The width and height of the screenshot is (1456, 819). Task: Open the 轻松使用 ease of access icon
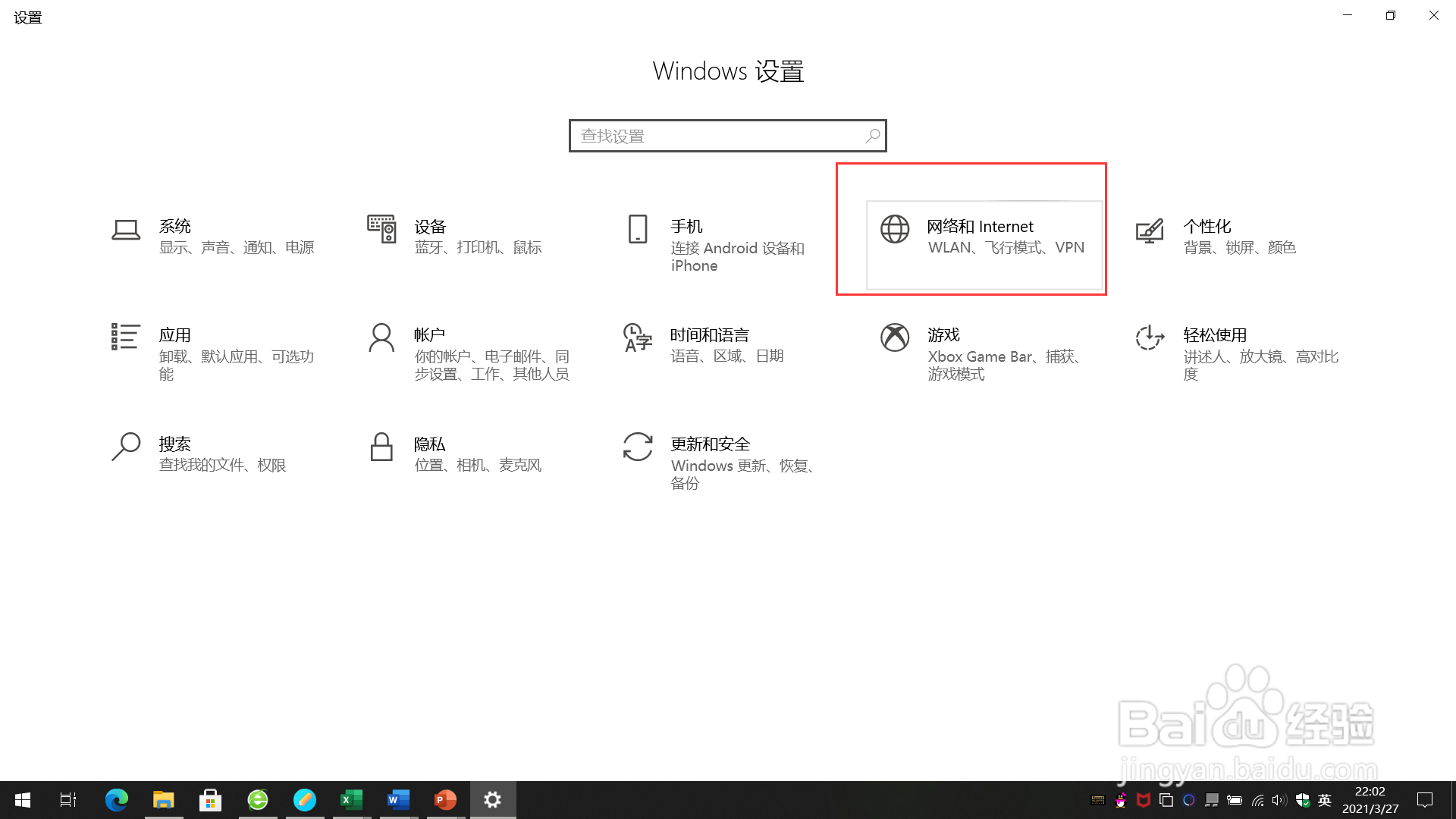(1150, 337)
